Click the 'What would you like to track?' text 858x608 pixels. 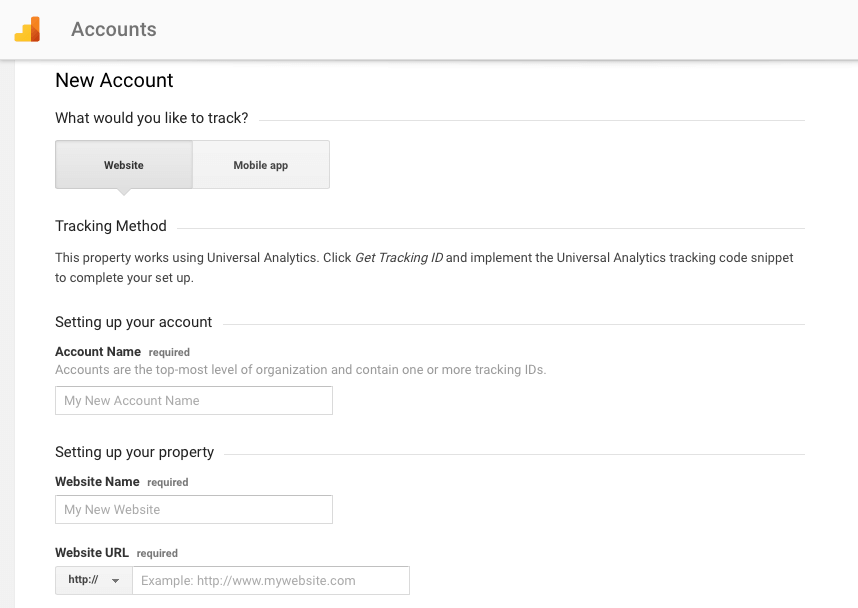coord(152,118)
